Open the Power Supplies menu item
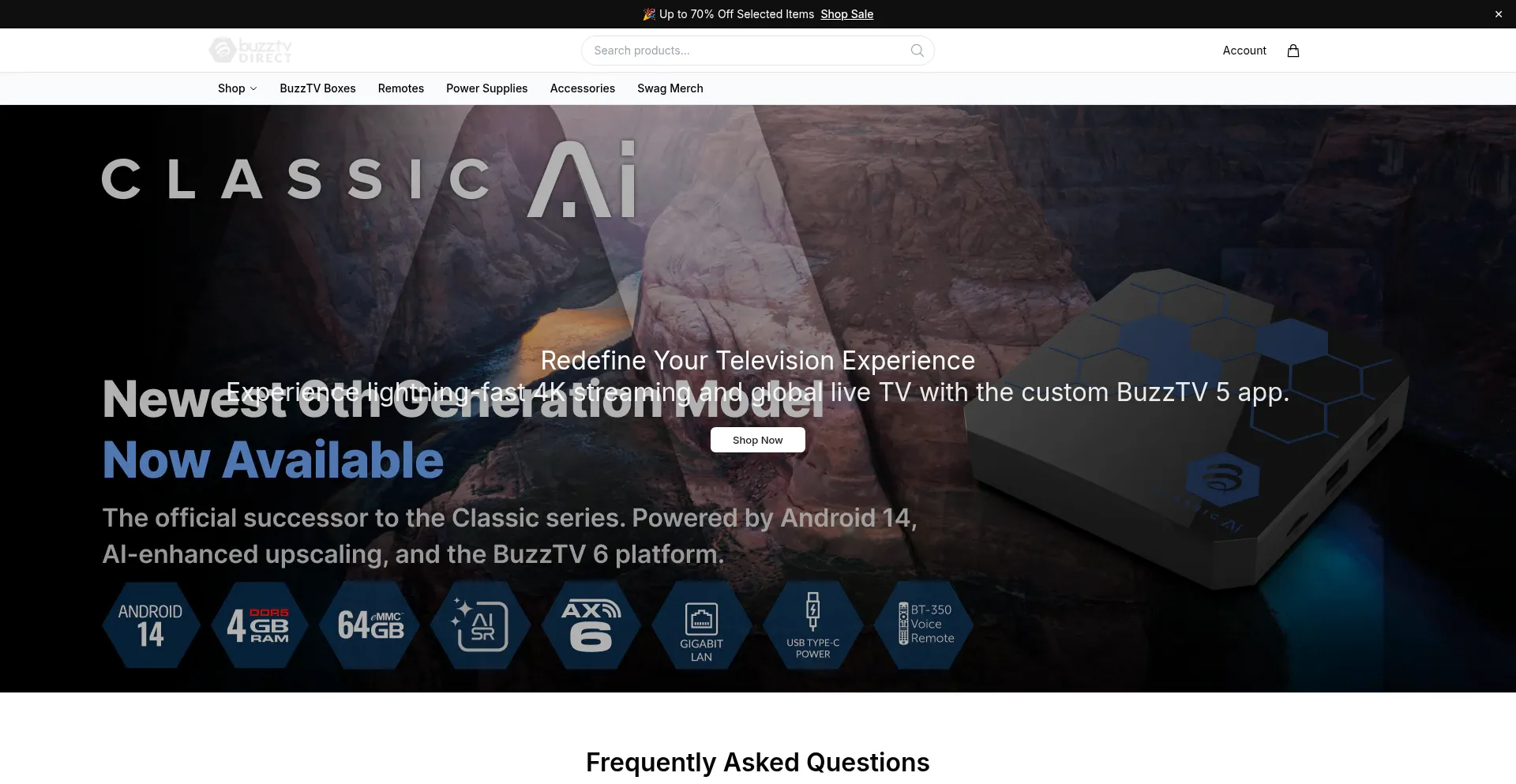The height and width of the screenshot is (784, 1516). (487, 88)
